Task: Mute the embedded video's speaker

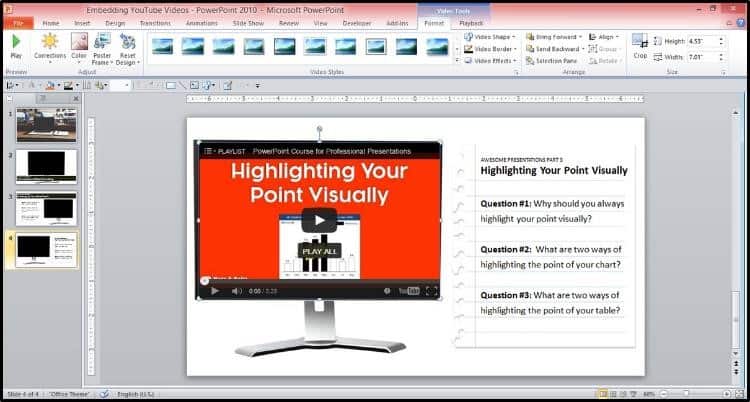Action: [237, 290]
